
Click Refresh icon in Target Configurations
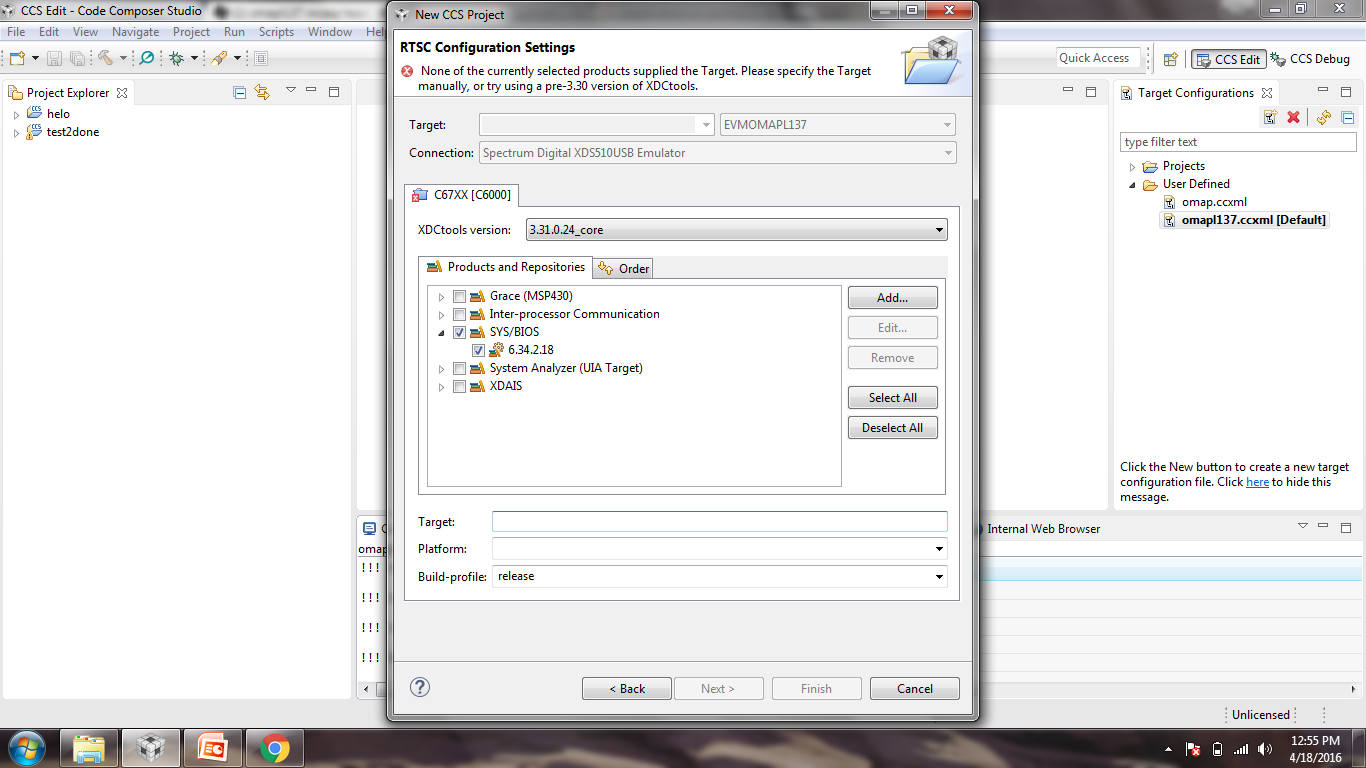pos(1324,117)
